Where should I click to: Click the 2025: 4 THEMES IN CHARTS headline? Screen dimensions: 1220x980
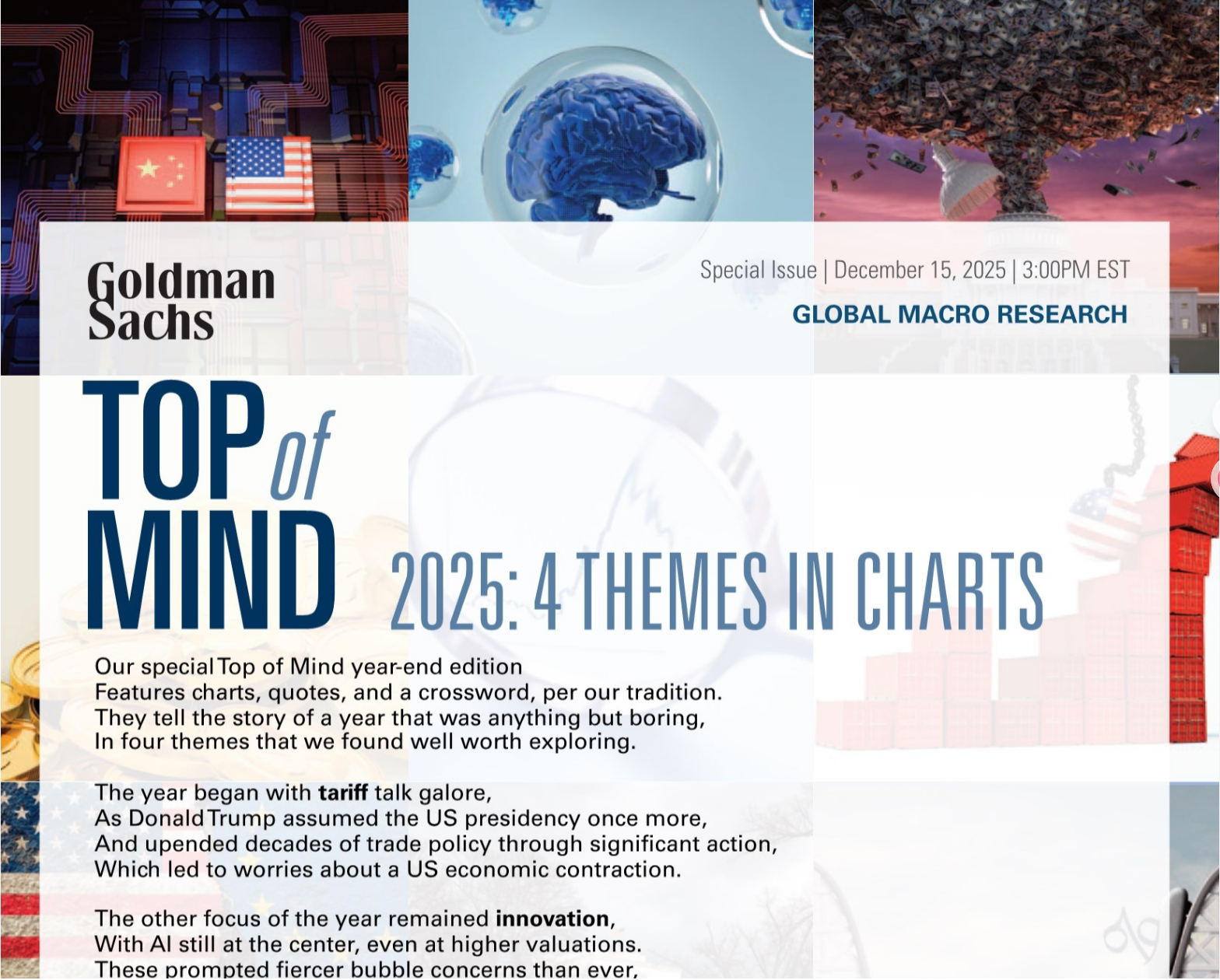click(716, 591)
